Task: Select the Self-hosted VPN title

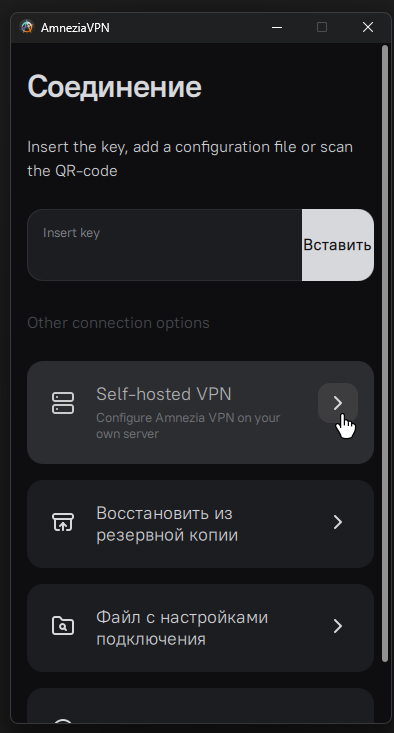Action: pyautogui.click(x=164, y=394)
